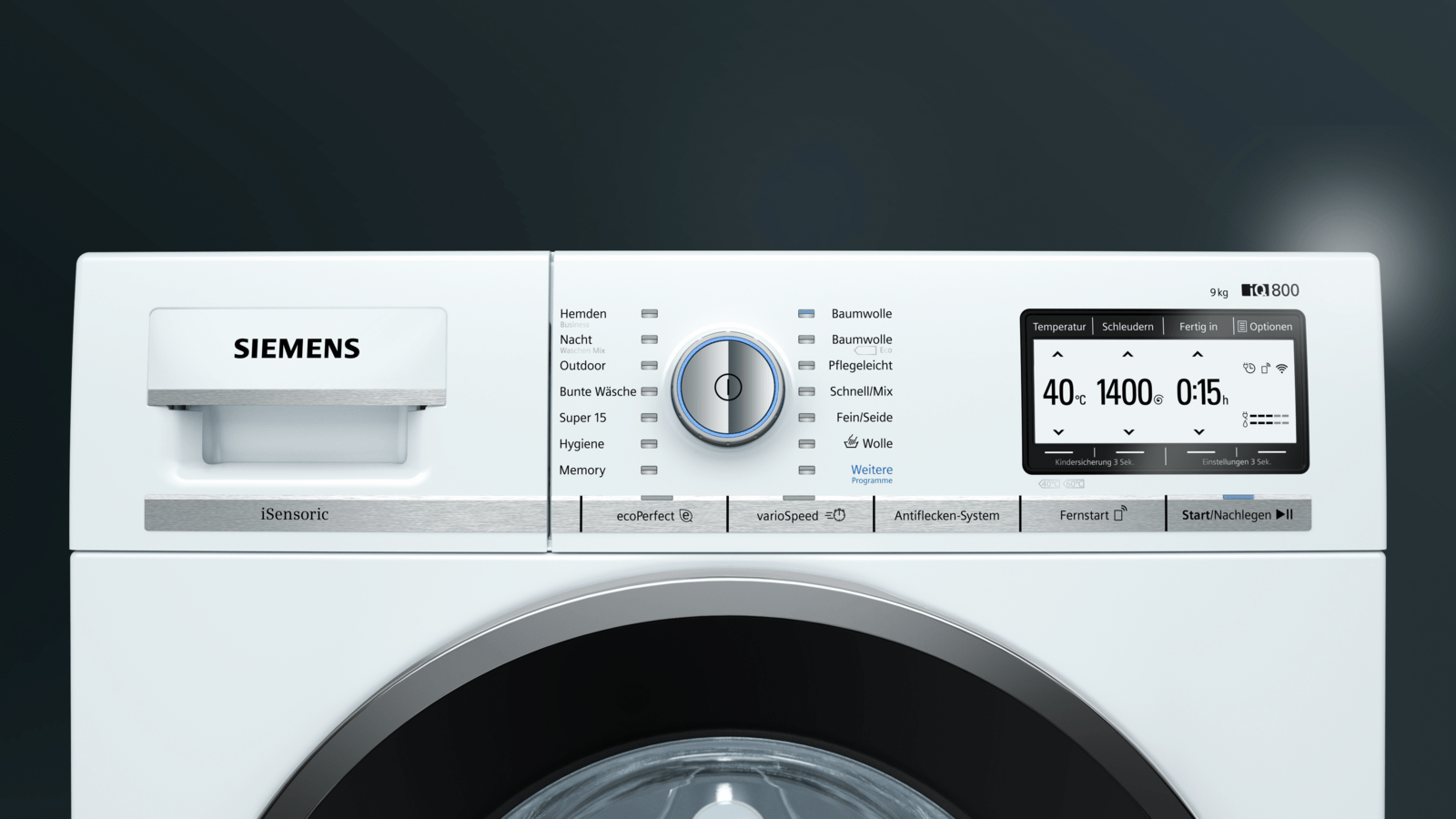Image resolution: width=1456 pixels, height=819 pixels.
Task: Tap the iQ800 model logo
Action: pos(1270,290)
